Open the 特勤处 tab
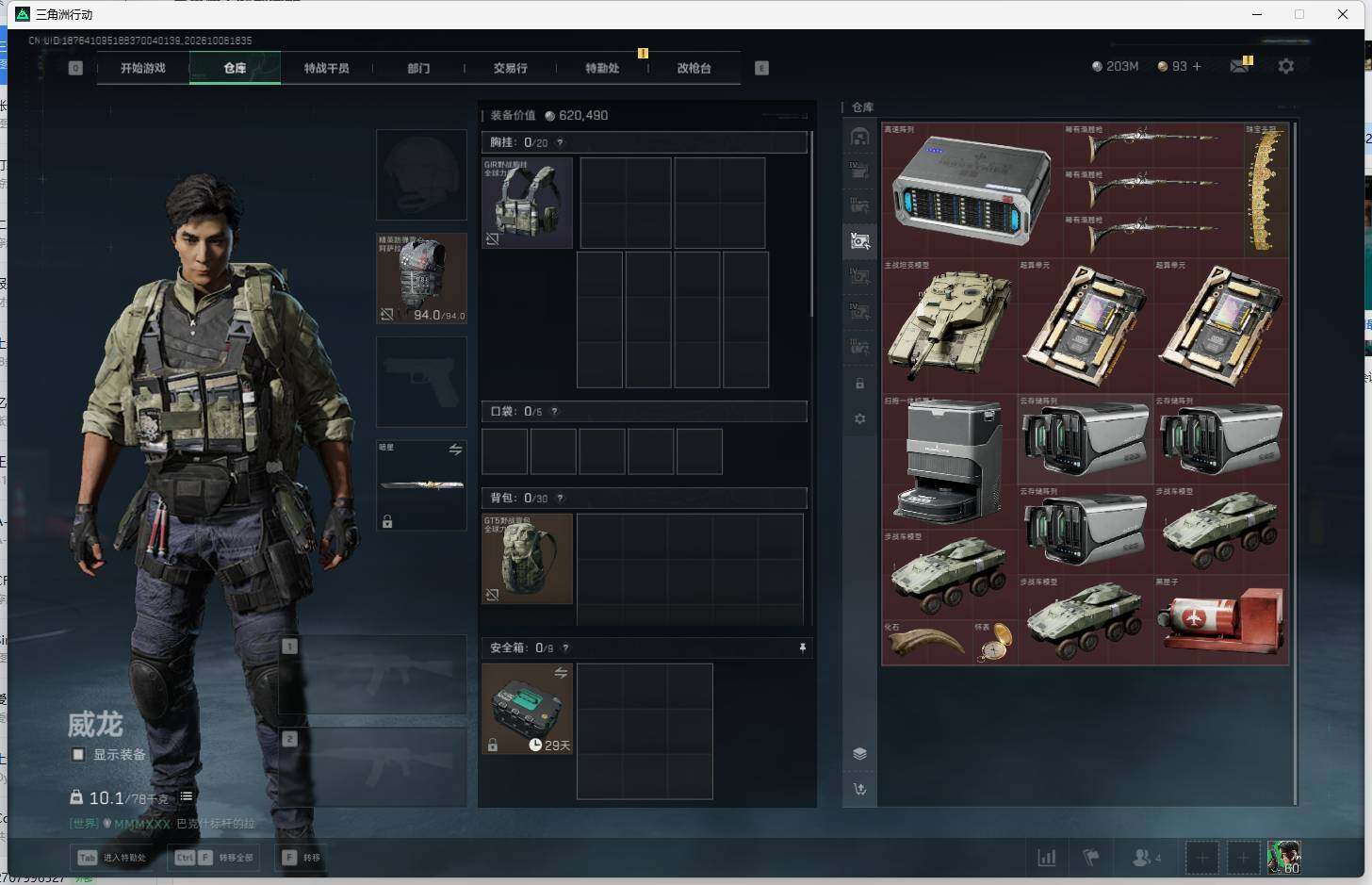 [602, 68]
